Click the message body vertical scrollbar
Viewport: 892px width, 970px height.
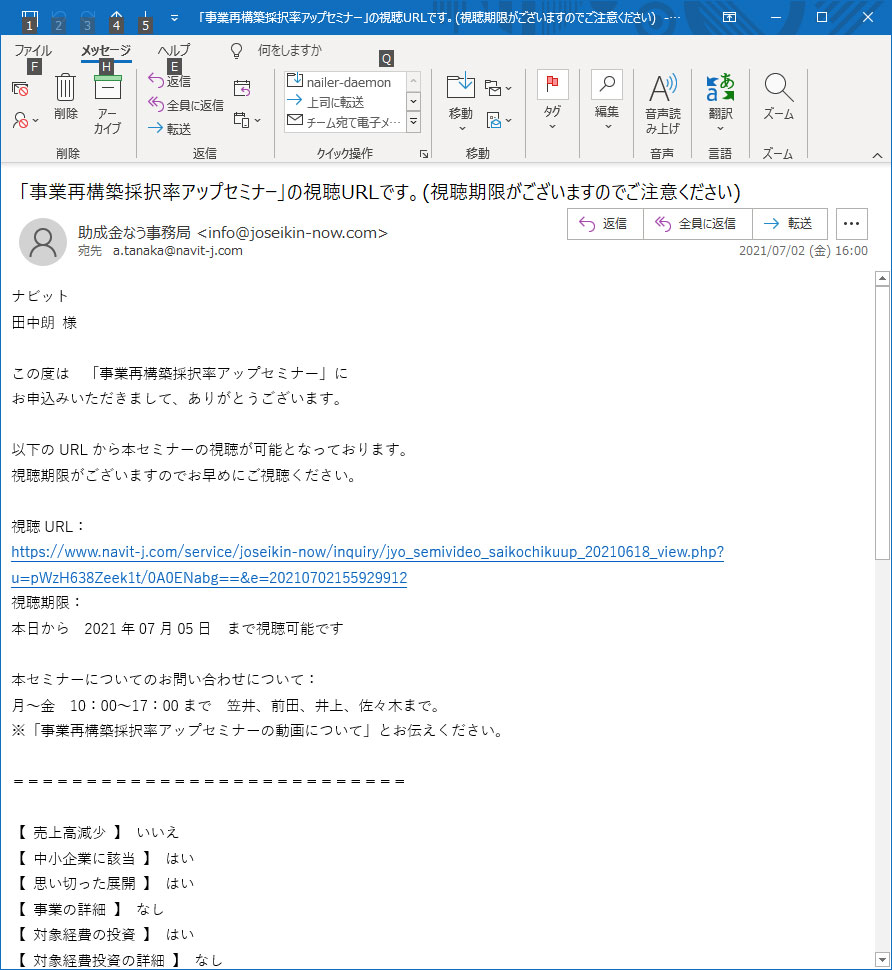[881, 600]
